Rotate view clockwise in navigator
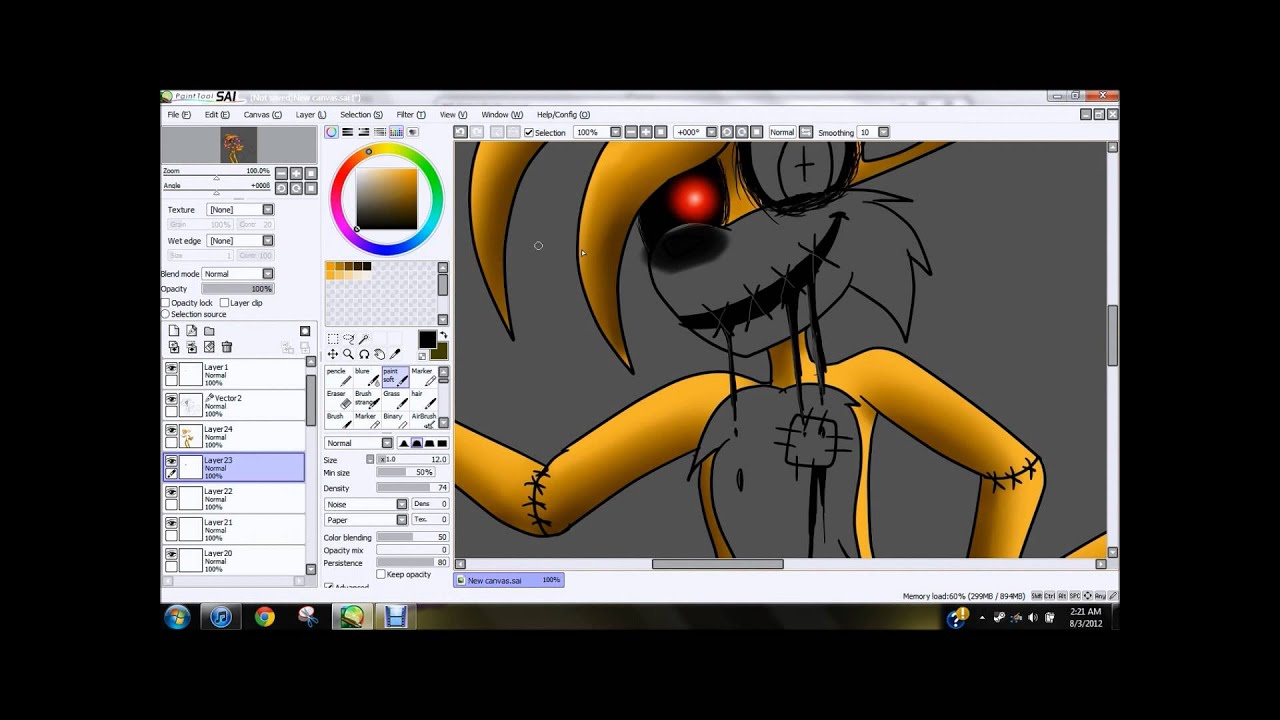The height and width of the screenshot is (720, 1280). click(297, 188)
